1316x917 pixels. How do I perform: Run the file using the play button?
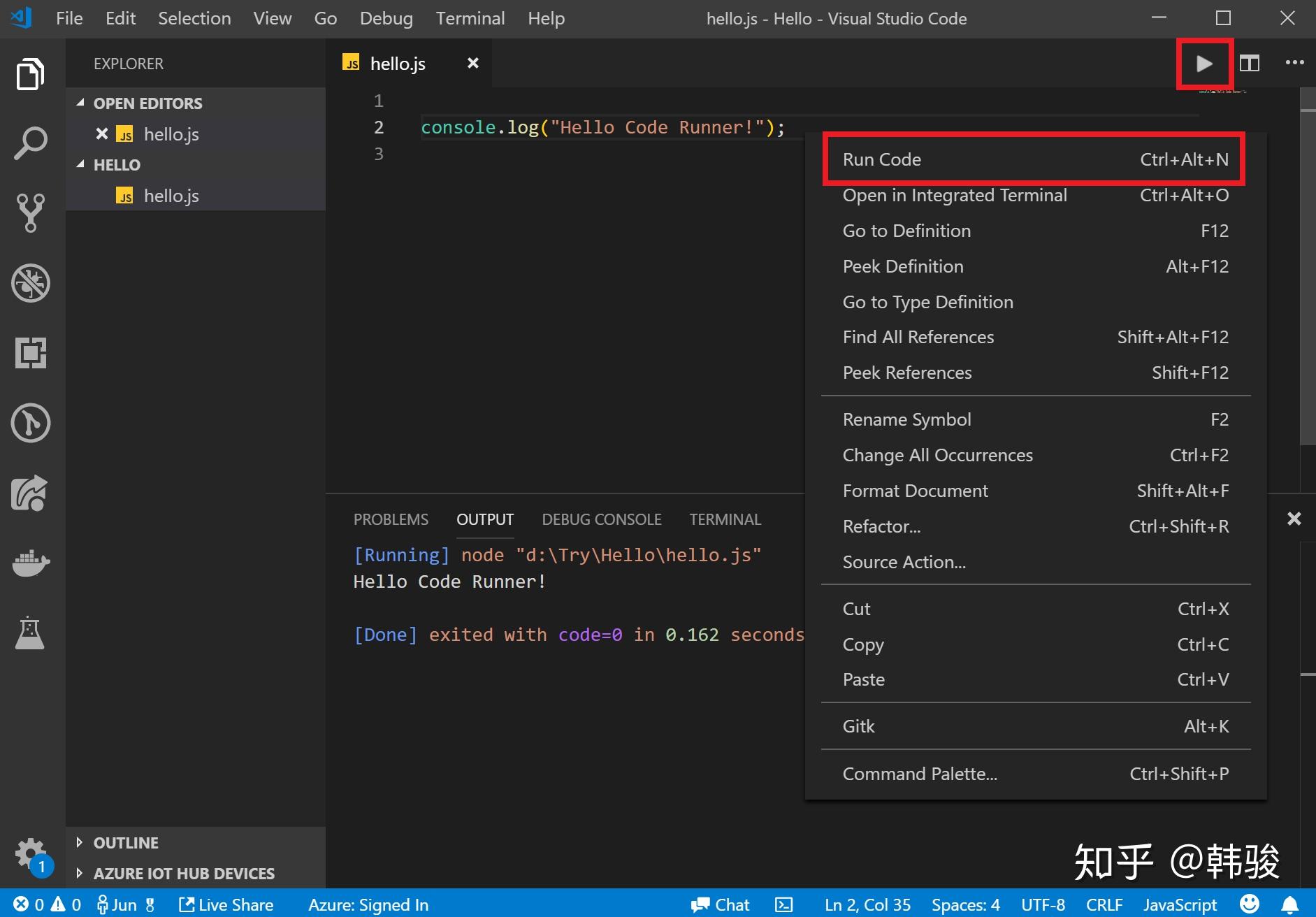coord(1204,63)
